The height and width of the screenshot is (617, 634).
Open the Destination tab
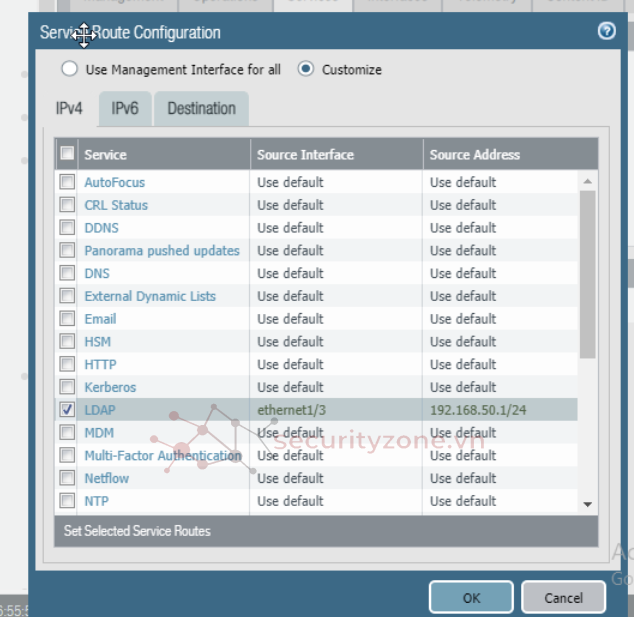201,108
